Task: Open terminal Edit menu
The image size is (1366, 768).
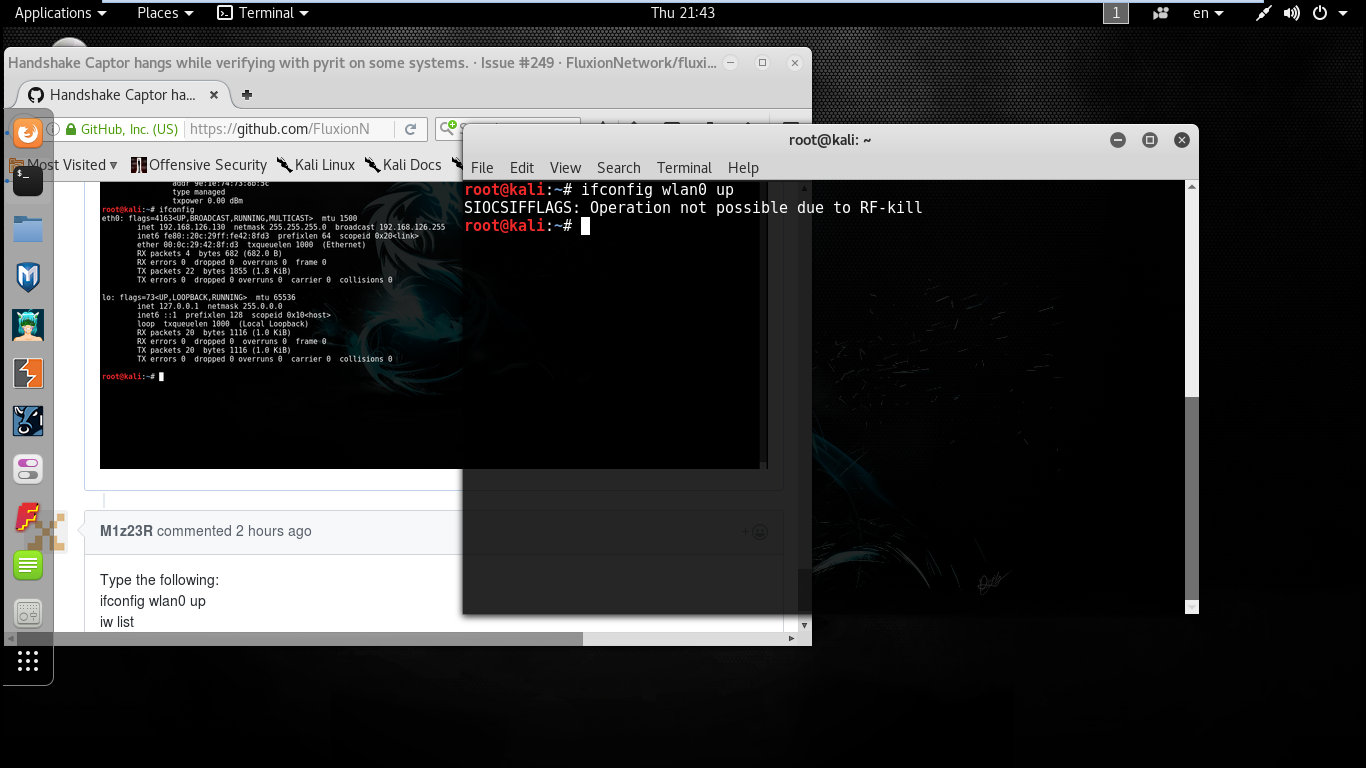Action: click(x=522, y=167)
